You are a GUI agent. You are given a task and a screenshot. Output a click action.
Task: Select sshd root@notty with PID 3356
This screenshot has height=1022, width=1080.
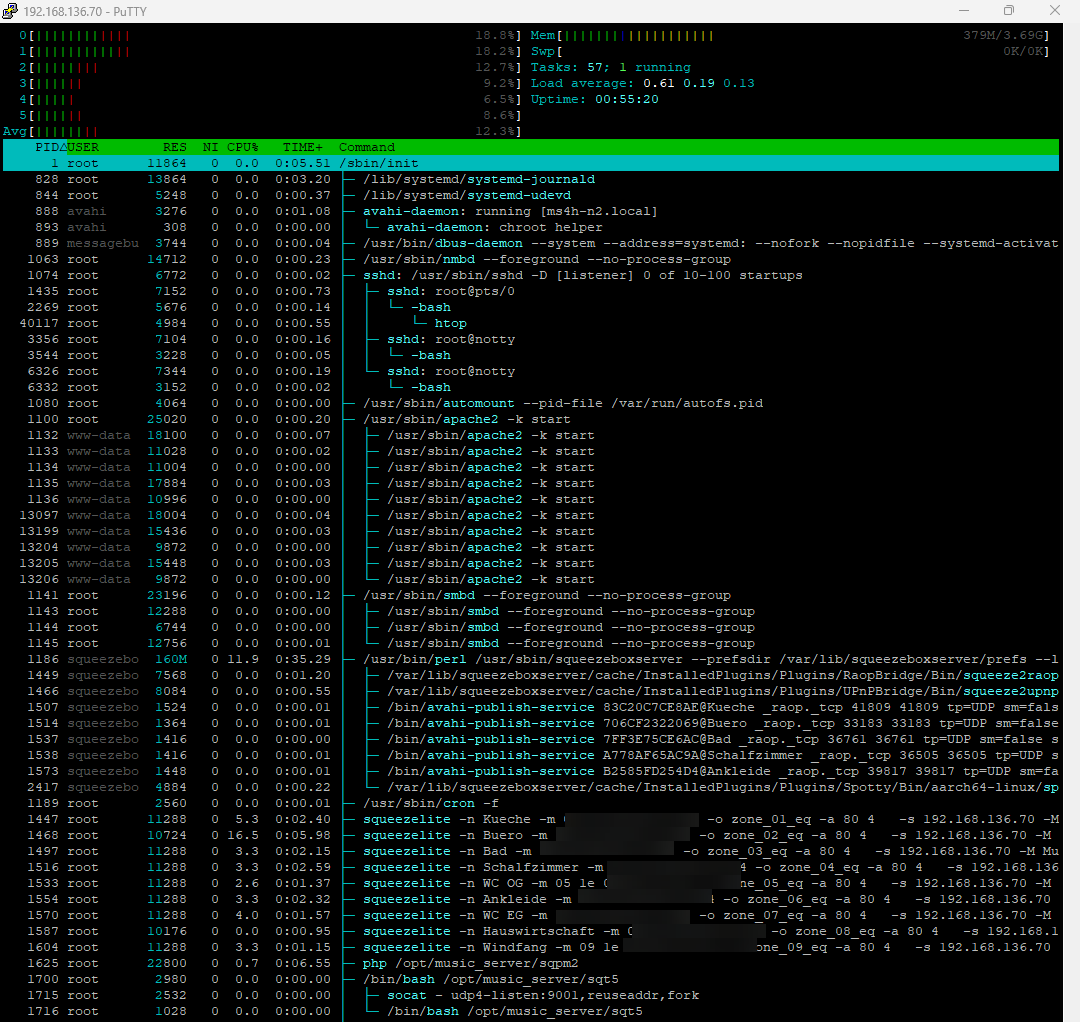530,340
